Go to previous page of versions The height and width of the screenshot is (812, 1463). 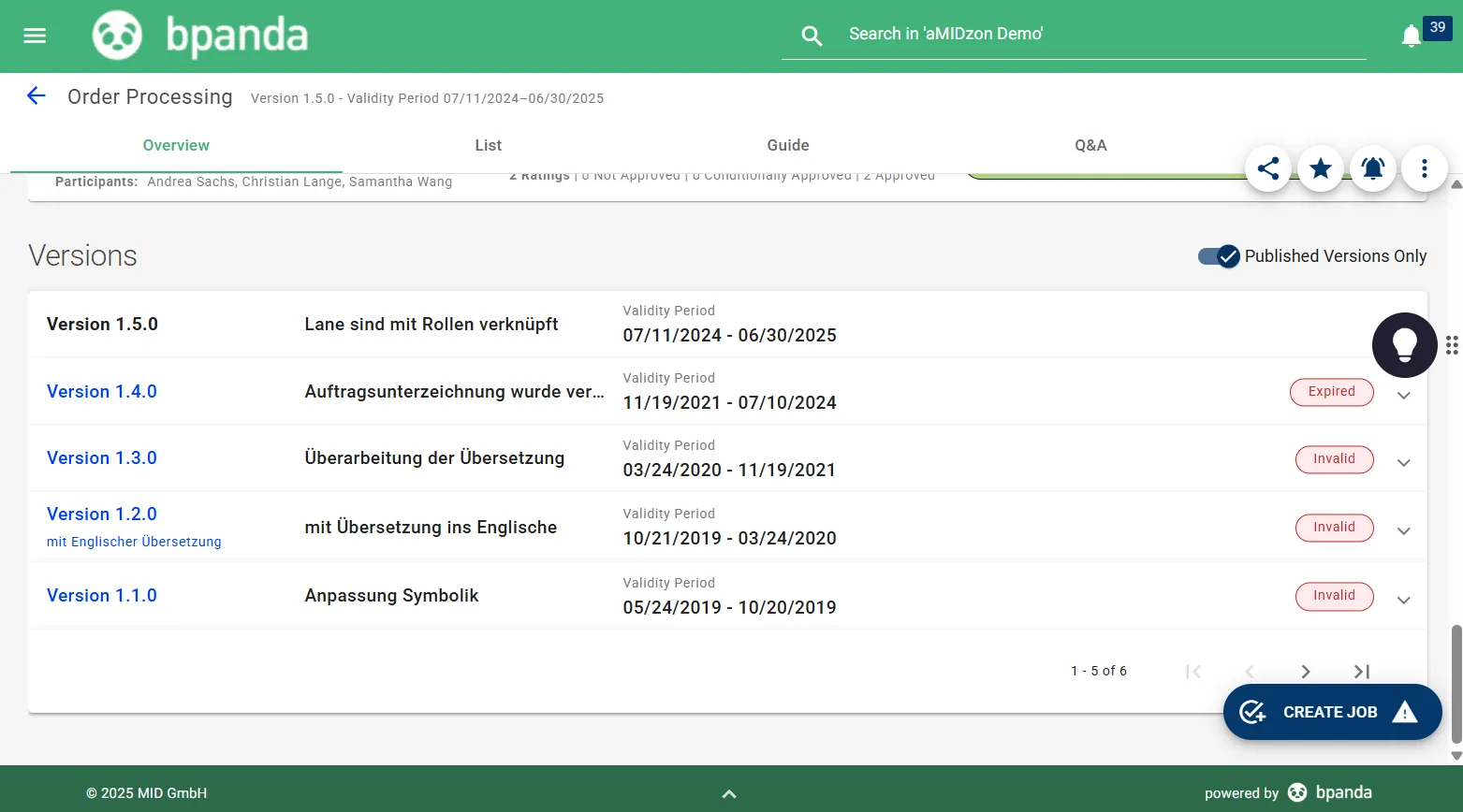[x=1250, y=672]
